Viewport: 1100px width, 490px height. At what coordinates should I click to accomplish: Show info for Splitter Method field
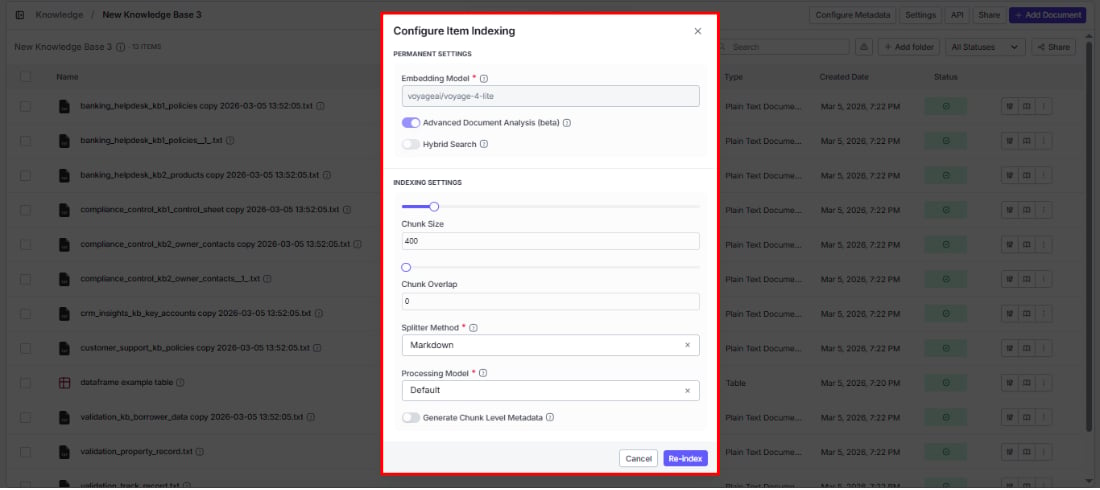pyautogui.click(x=474, y=328)
